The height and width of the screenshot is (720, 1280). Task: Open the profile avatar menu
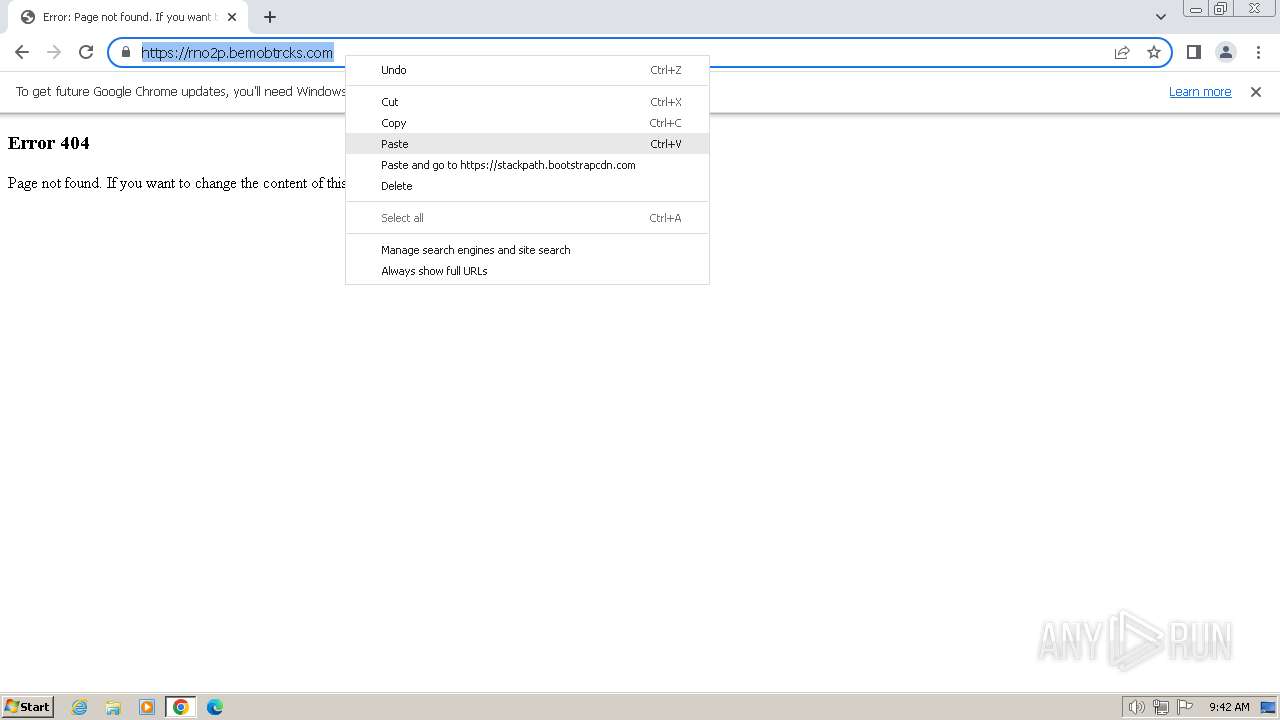[1225, 52]
